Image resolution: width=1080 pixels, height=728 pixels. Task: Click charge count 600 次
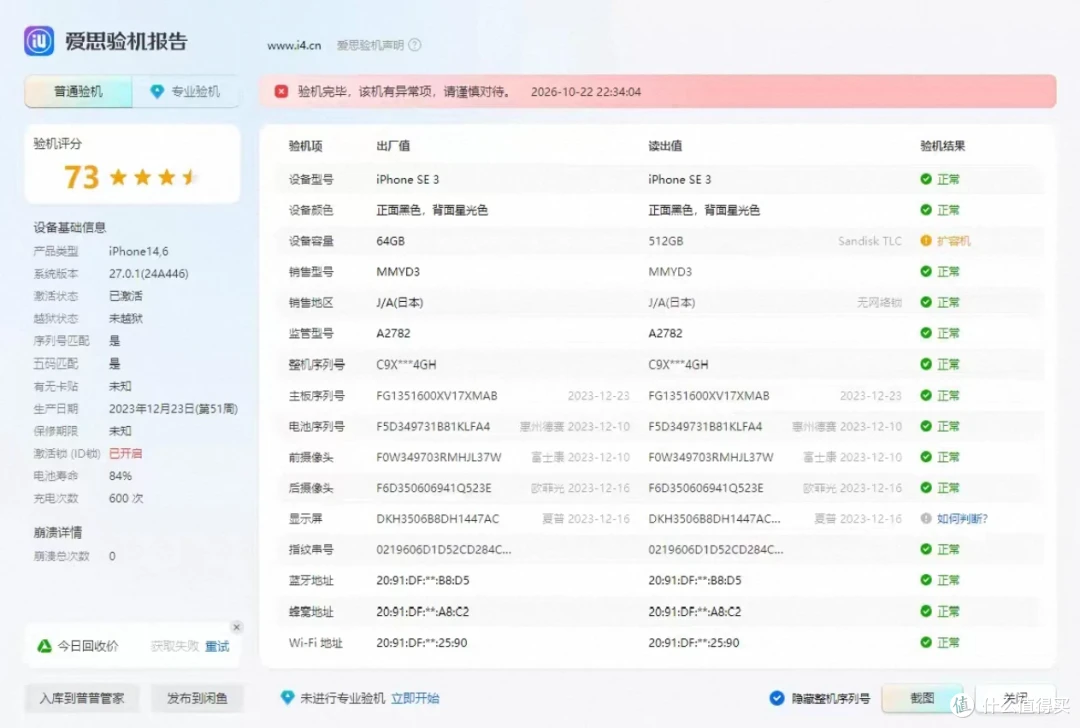(x=126, y=498)
